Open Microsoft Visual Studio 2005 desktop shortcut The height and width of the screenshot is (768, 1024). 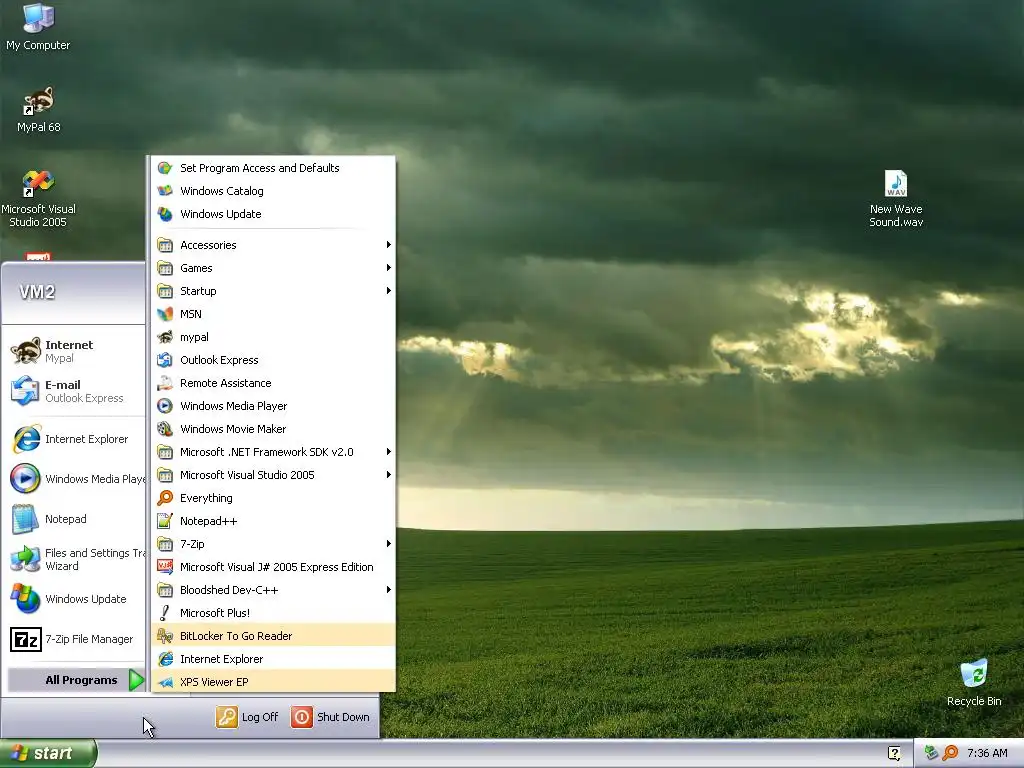click(38, 199)
